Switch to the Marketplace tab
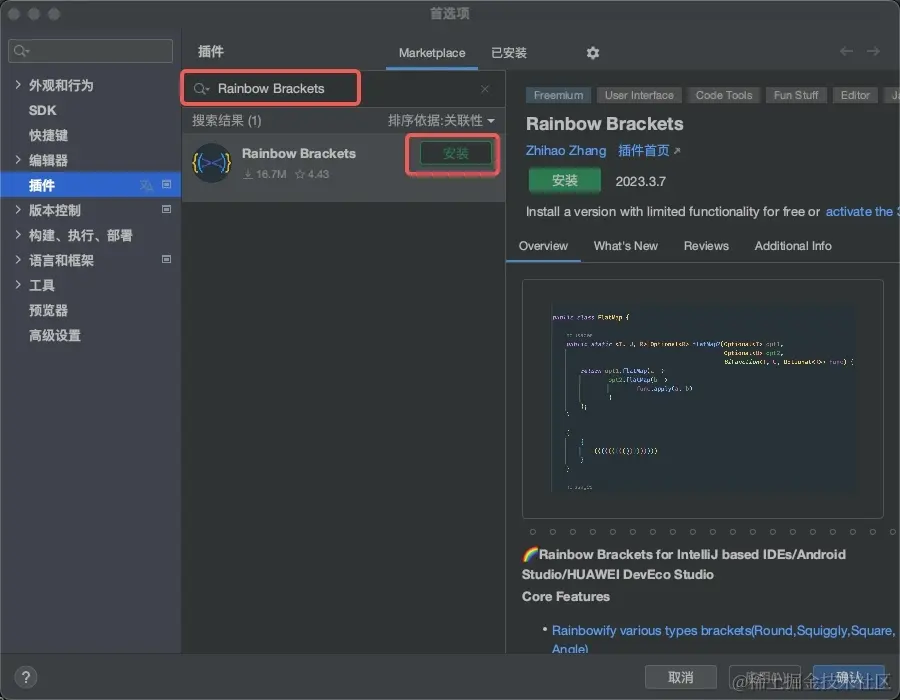 coord(432,53)
